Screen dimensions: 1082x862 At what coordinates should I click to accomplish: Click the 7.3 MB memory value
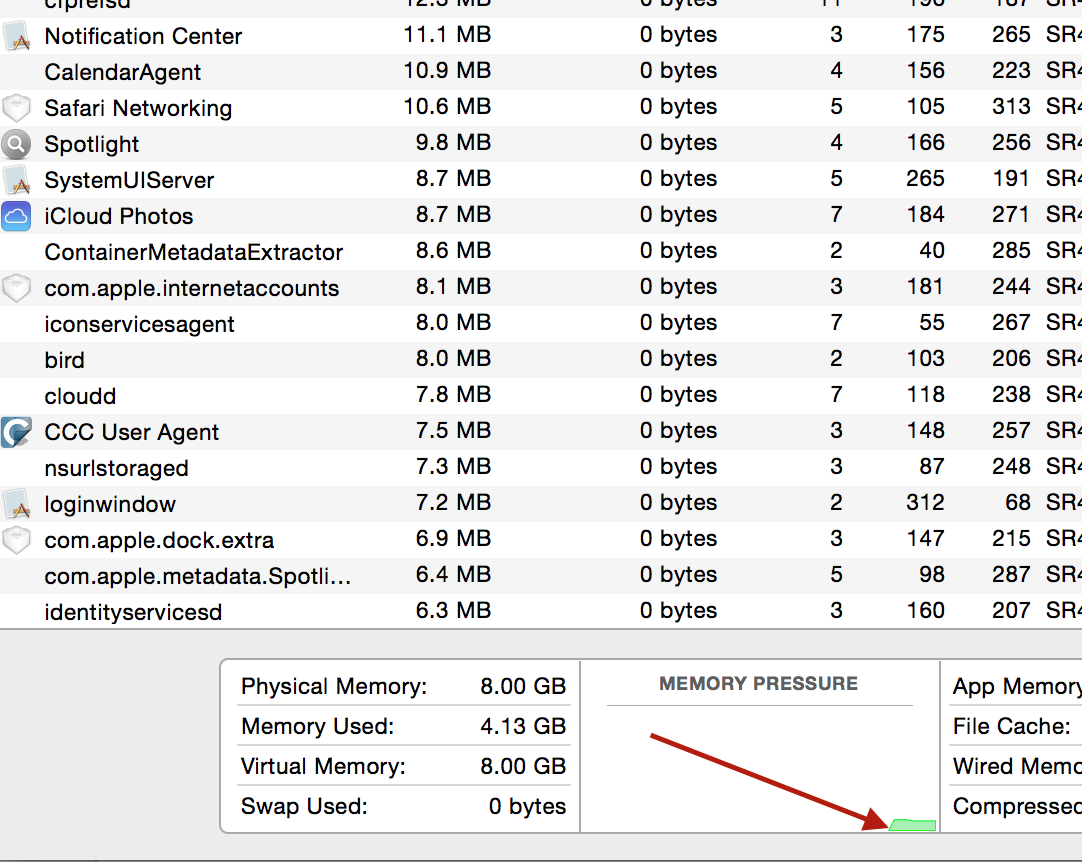(453, 467)
